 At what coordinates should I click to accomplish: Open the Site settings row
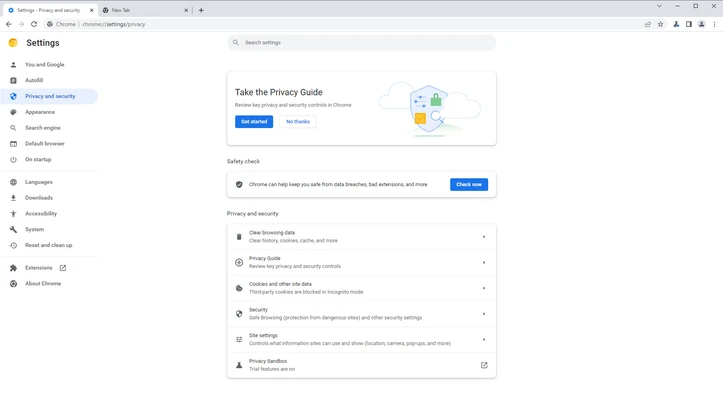[362, 340]
